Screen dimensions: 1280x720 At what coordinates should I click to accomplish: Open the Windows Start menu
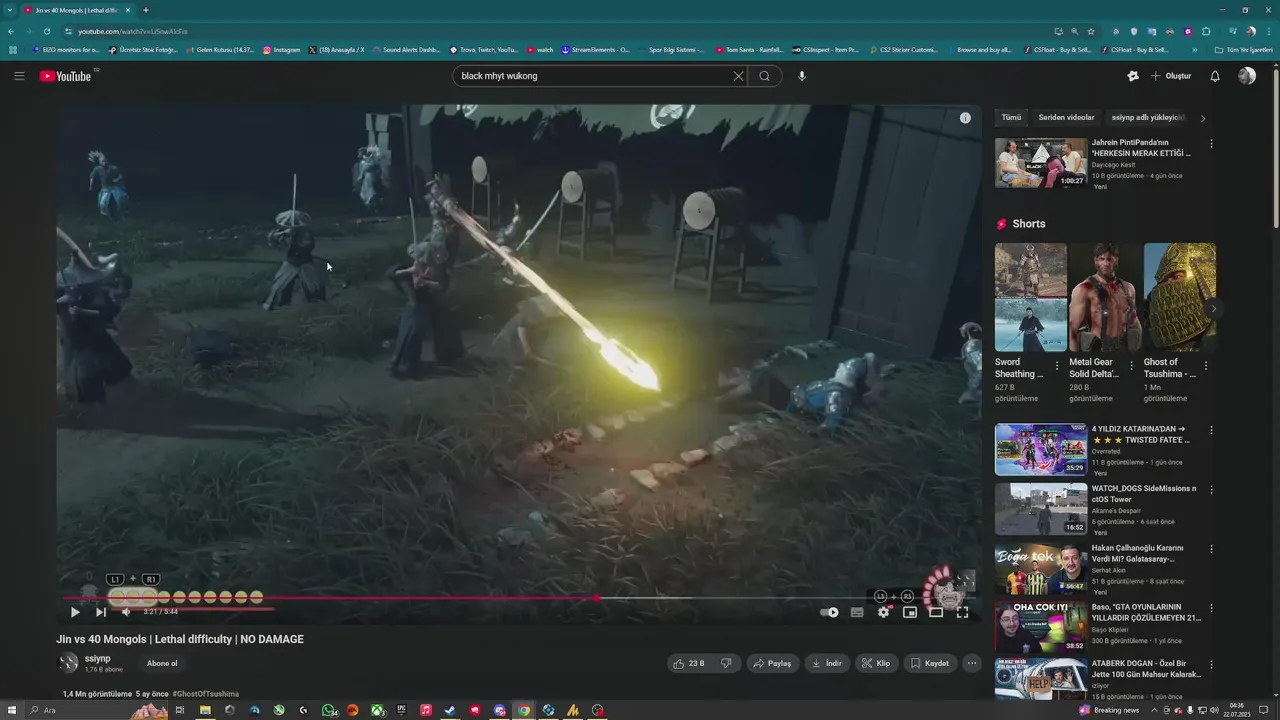point(11,710)
